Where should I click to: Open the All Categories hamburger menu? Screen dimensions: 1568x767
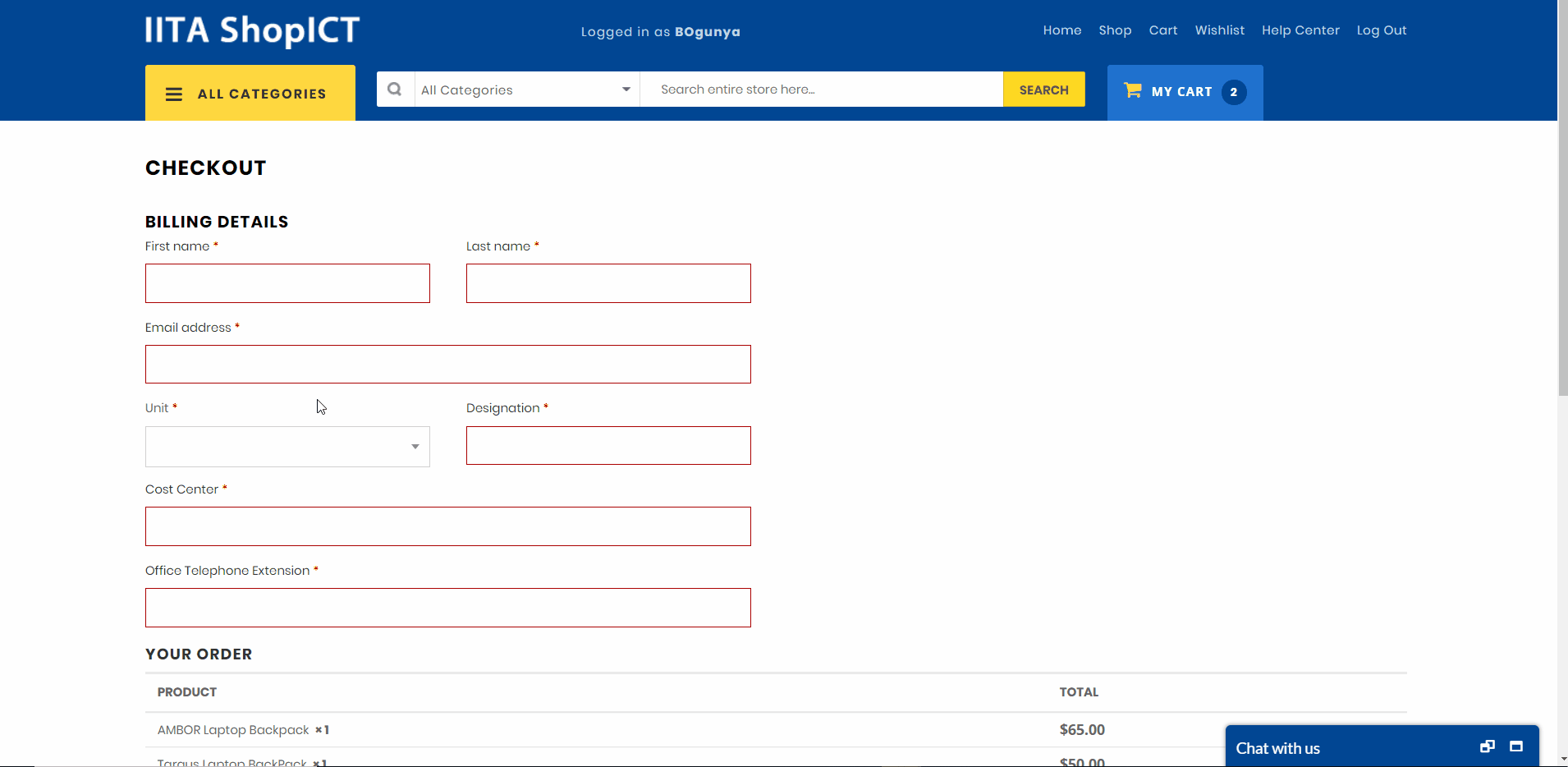click(250, 93)
